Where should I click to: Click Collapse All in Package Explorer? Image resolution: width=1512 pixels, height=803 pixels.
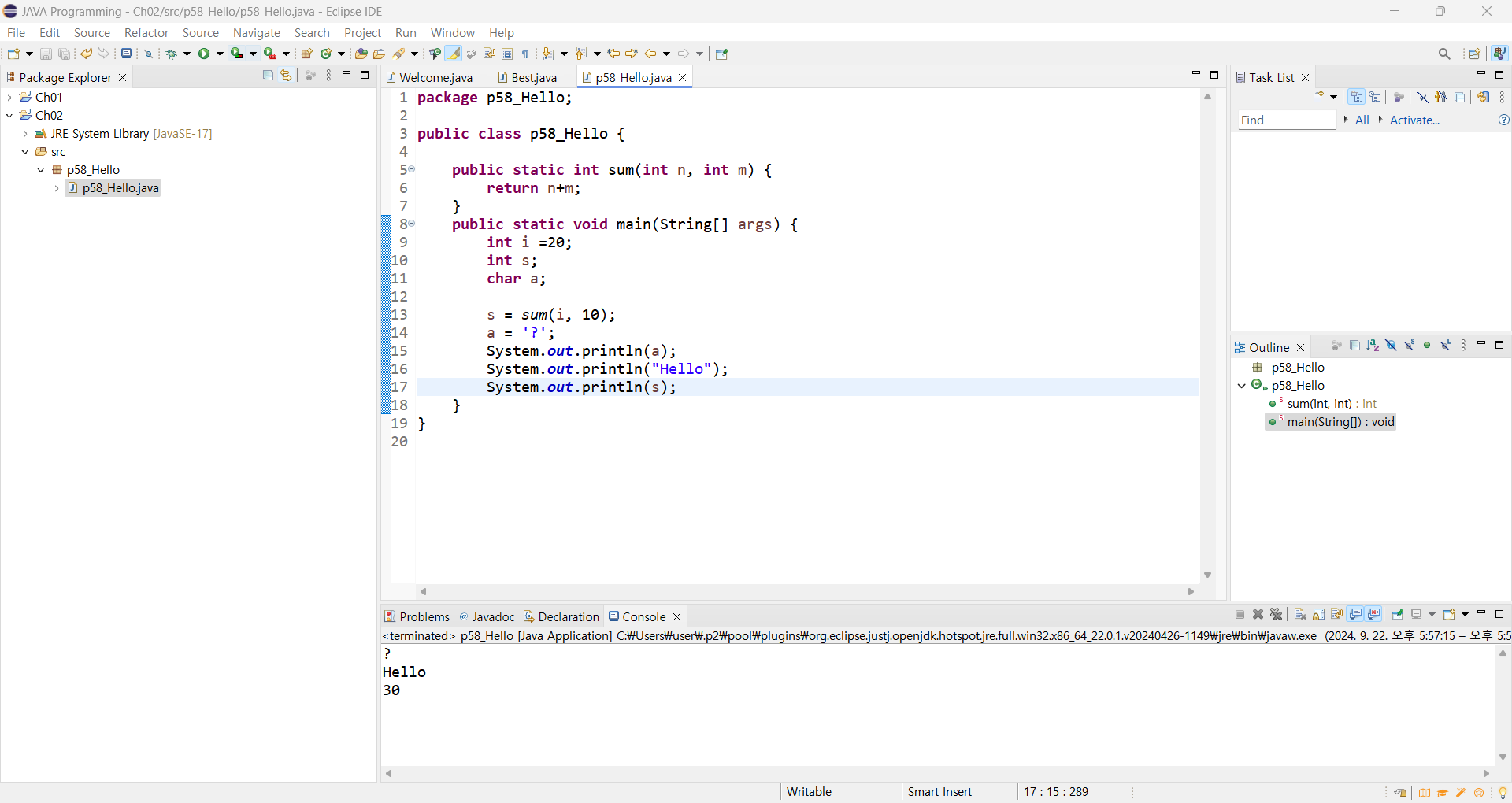(268, 76)
